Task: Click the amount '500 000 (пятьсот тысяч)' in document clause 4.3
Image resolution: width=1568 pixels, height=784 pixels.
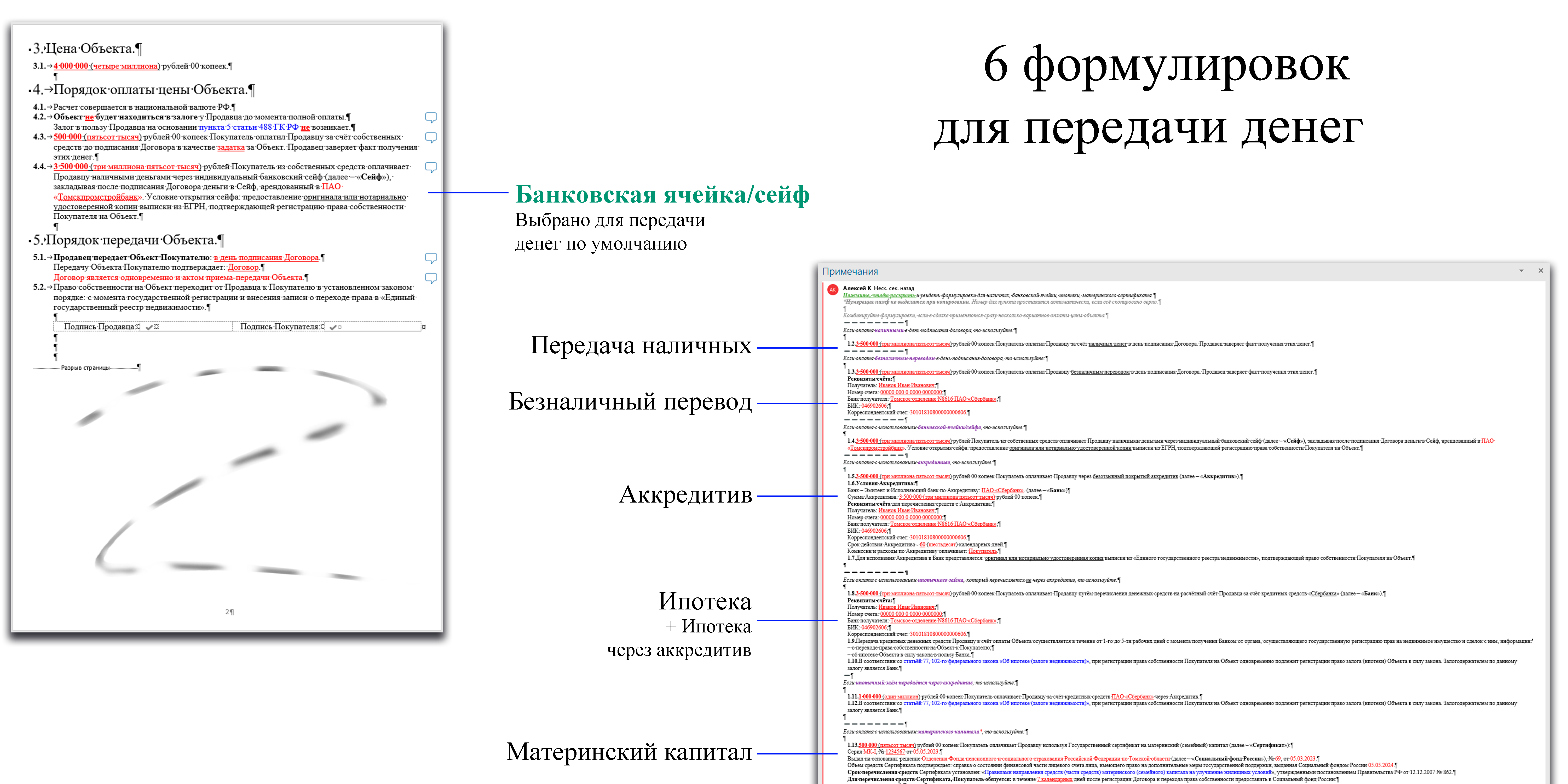Action: coord(97,137)
